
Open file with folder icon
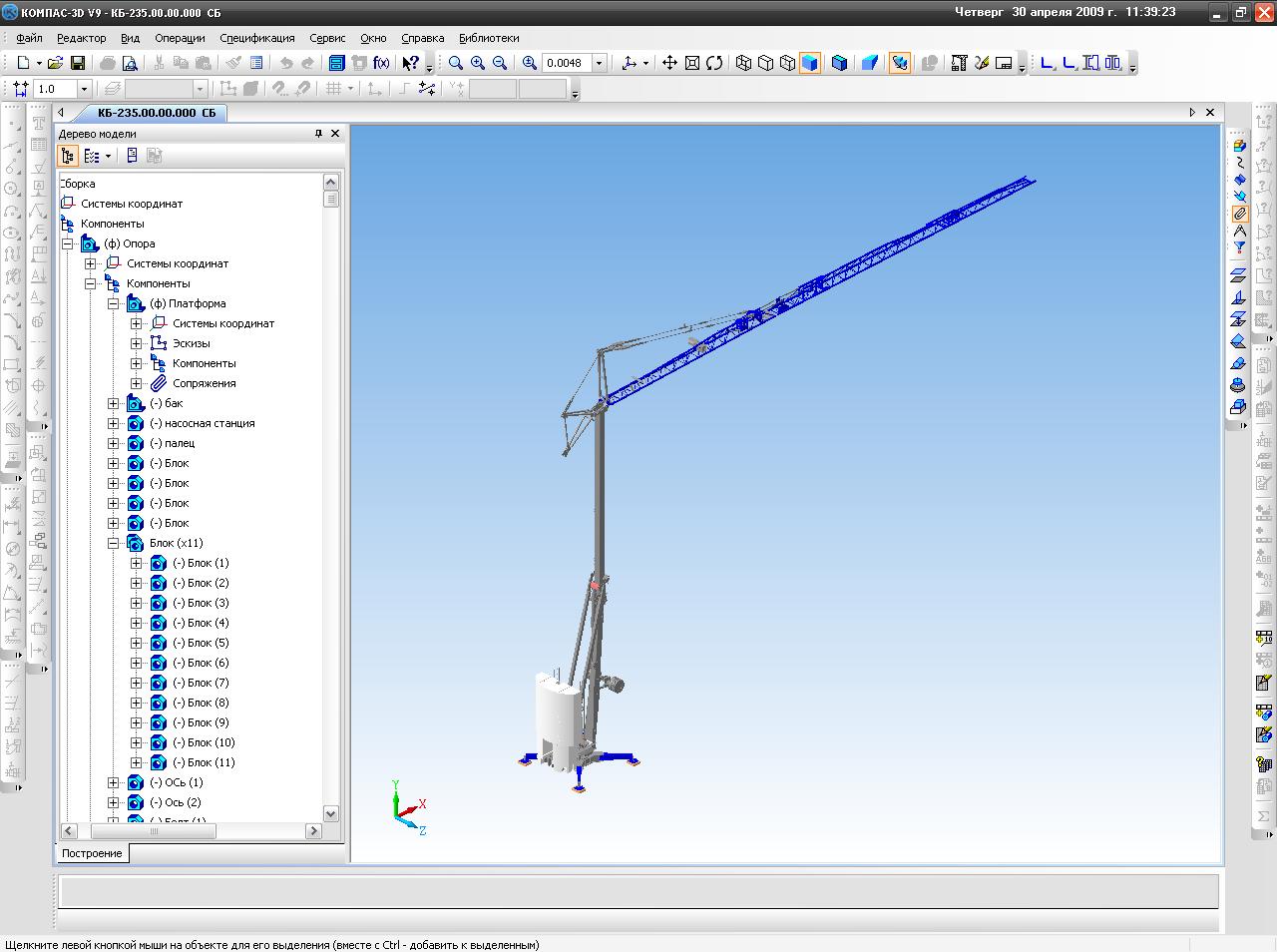click(56, 63)
